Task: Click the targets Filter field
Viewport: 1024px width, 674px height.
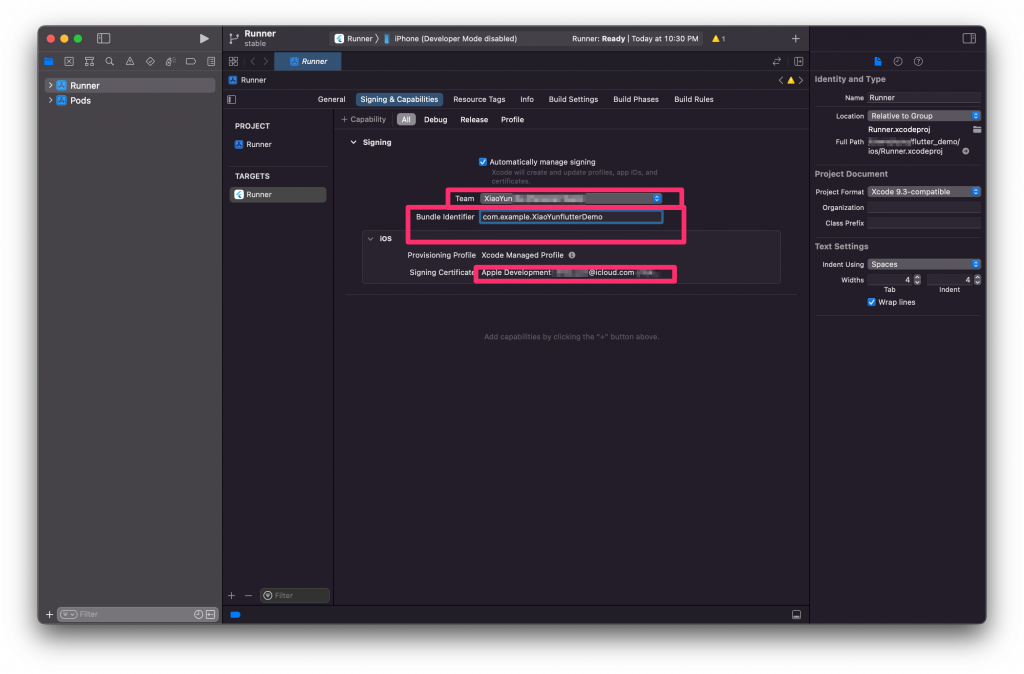Action: 295,596
